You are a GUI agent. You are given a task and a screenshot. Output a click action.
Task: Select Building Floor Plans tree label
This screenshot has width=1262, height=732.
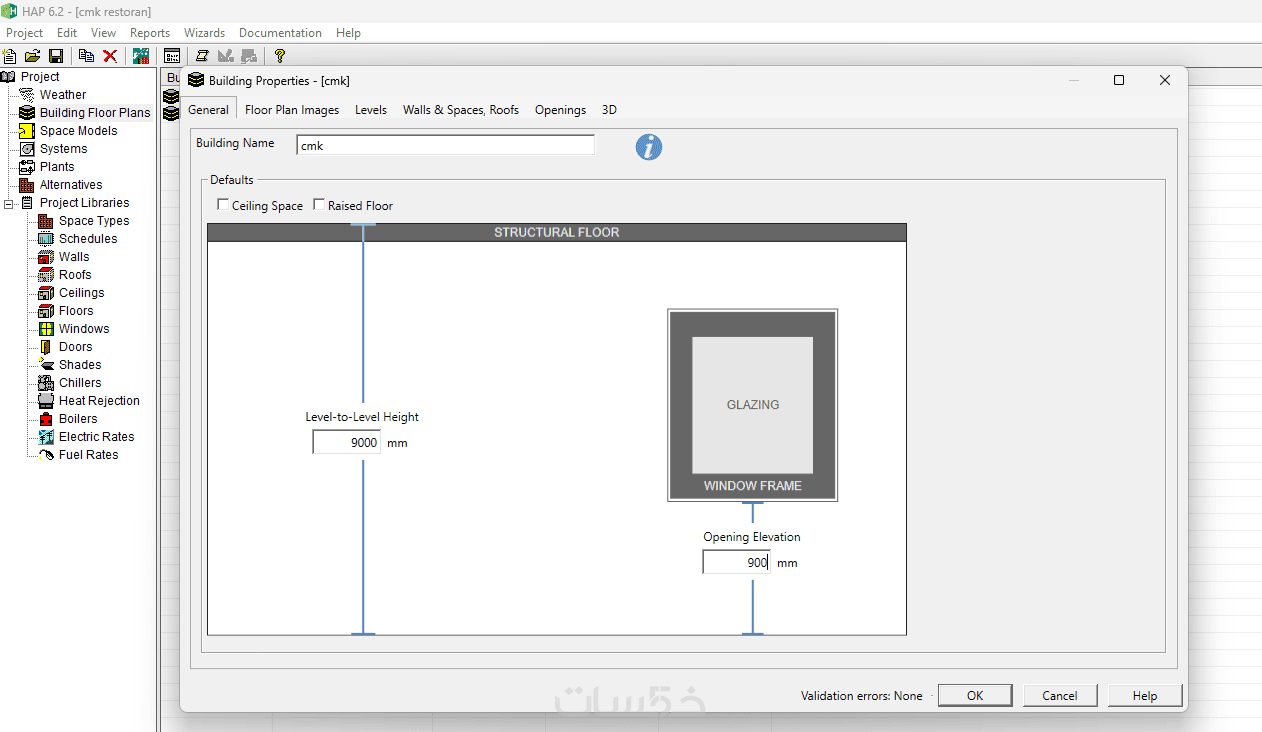pos(95,113)
